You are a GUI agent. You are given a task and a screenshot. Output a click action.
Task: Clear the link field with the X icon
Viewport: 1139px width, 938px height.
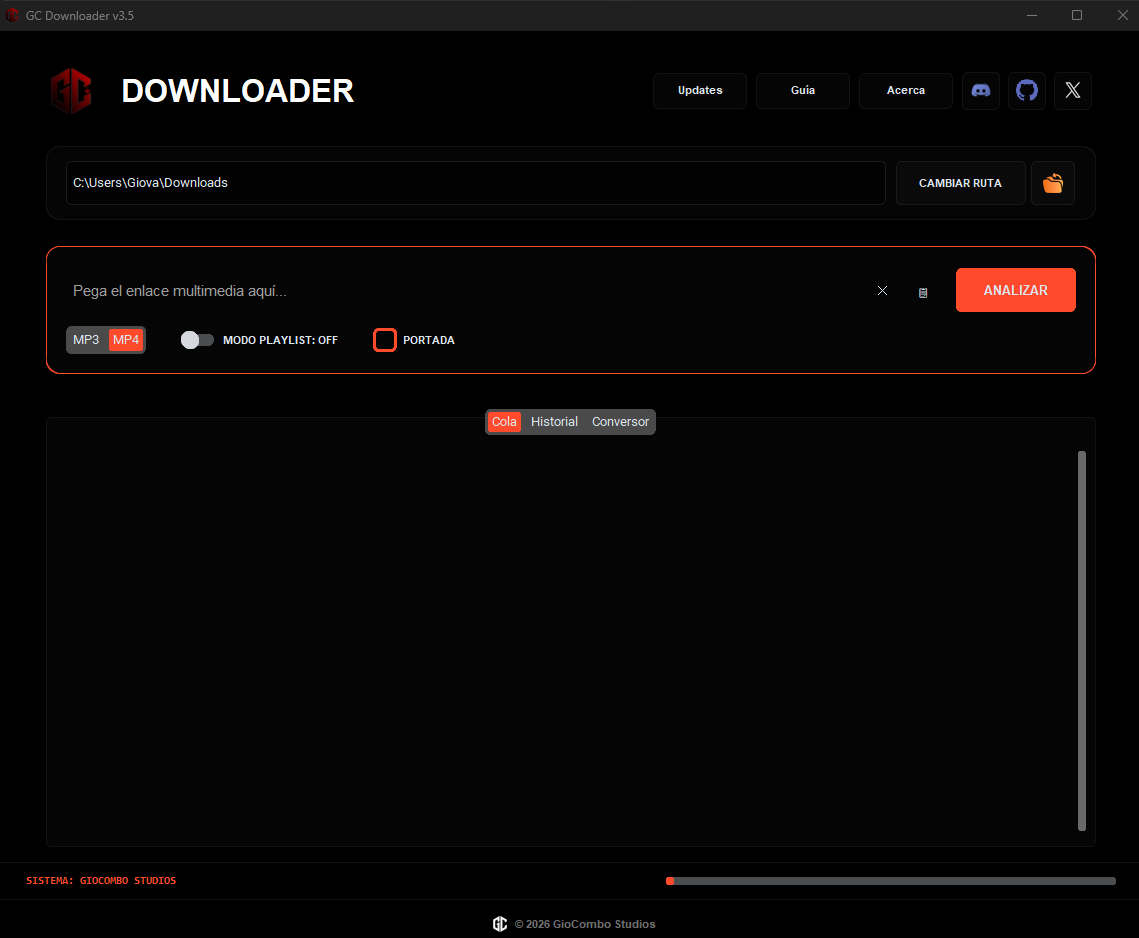tap(882, 290)
